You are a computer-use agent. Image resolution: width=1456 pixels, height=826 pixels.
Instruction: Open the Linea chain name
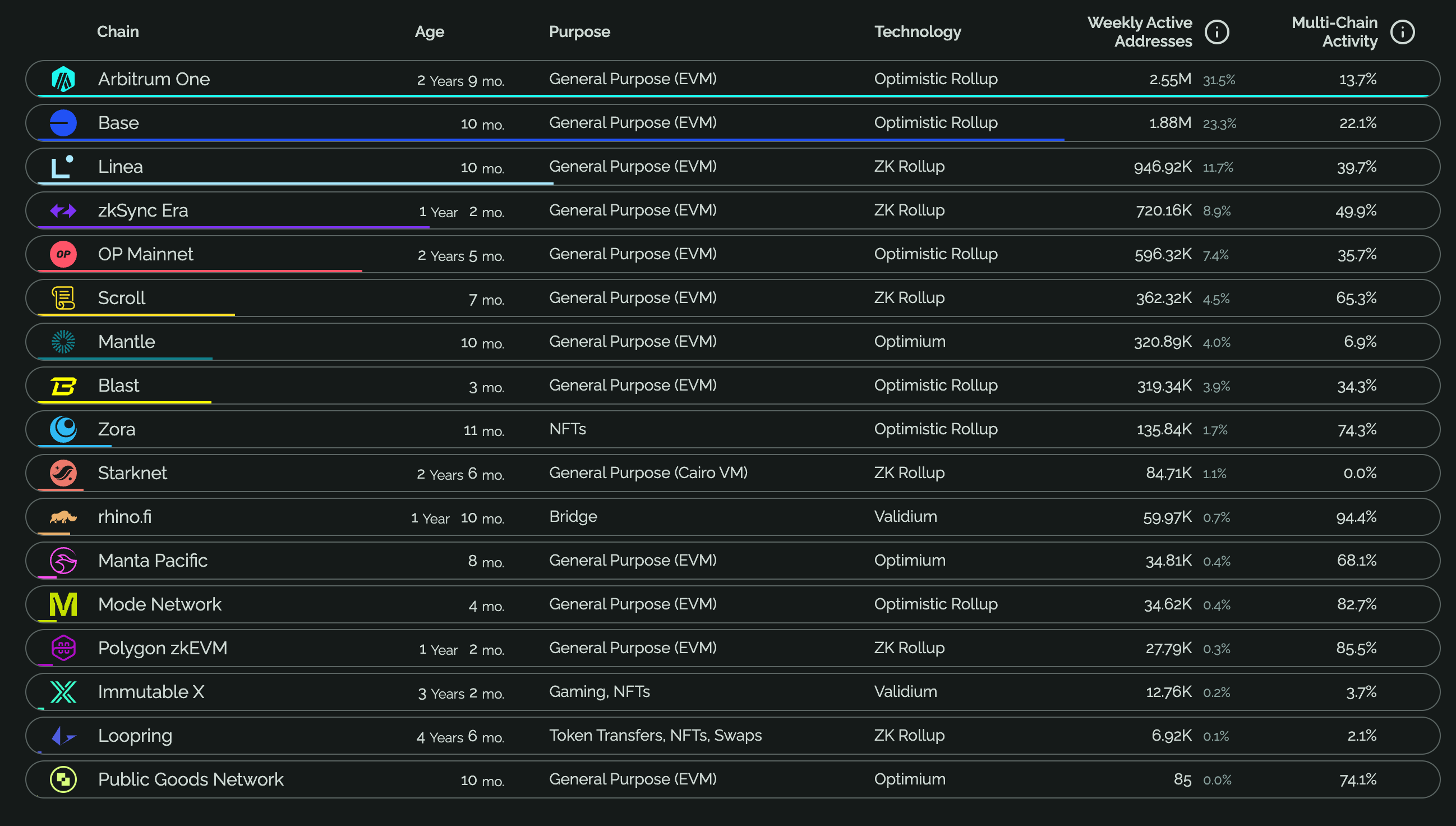point(120,167)
